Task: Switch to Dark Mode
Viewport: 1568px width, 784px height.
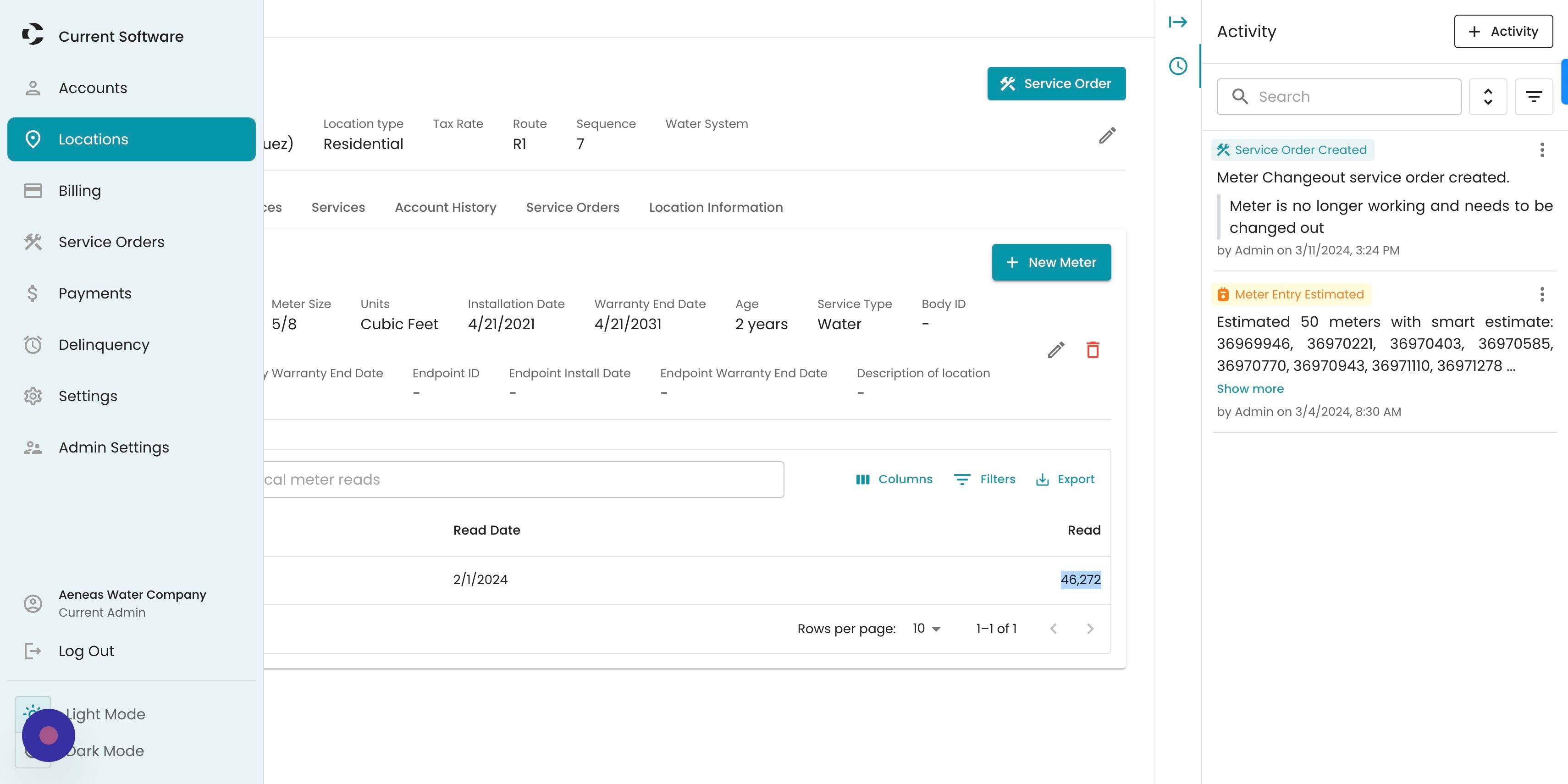Action: click(x=105, y=751)
